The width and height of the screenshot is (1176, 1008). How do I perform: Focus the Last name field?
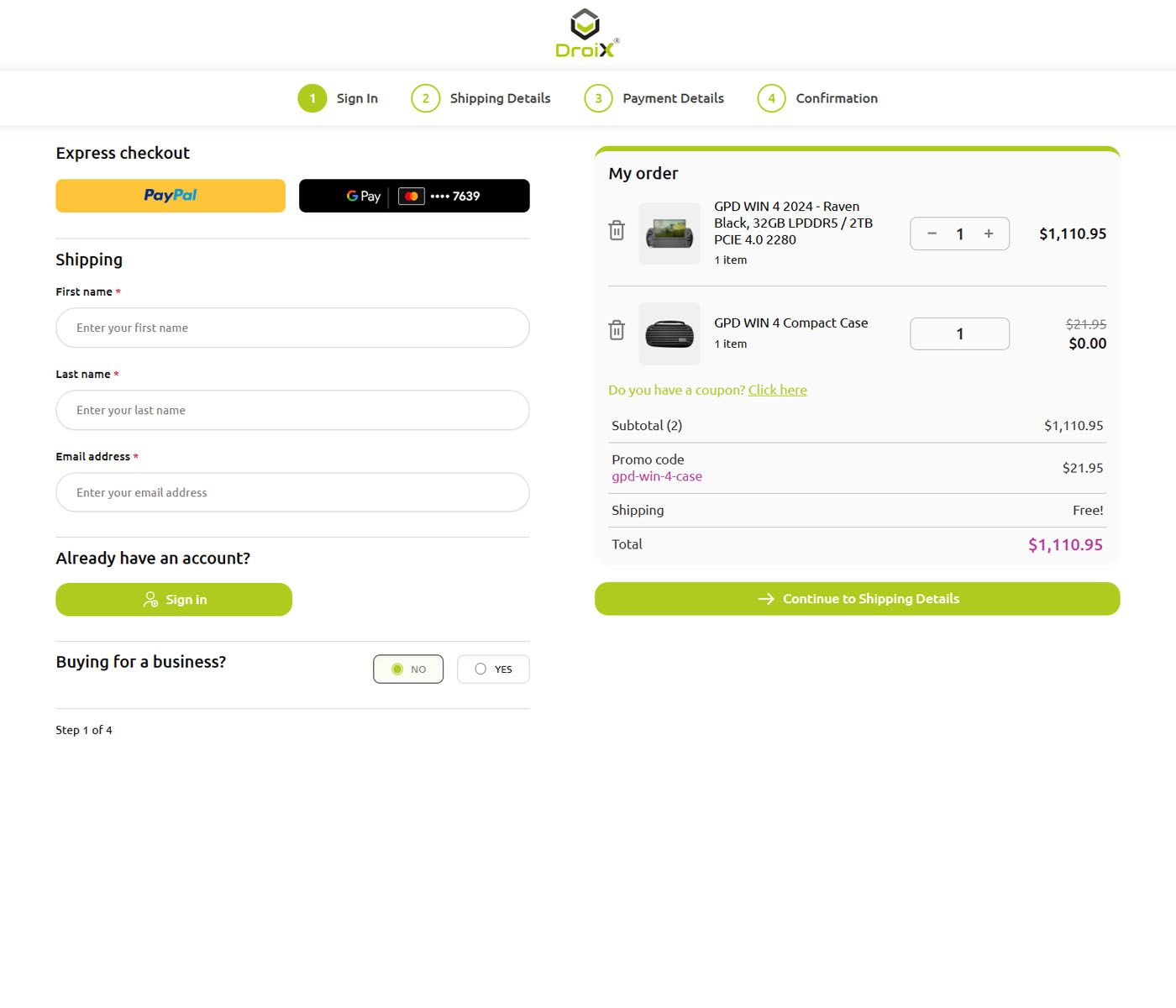(x=292, y=410)
